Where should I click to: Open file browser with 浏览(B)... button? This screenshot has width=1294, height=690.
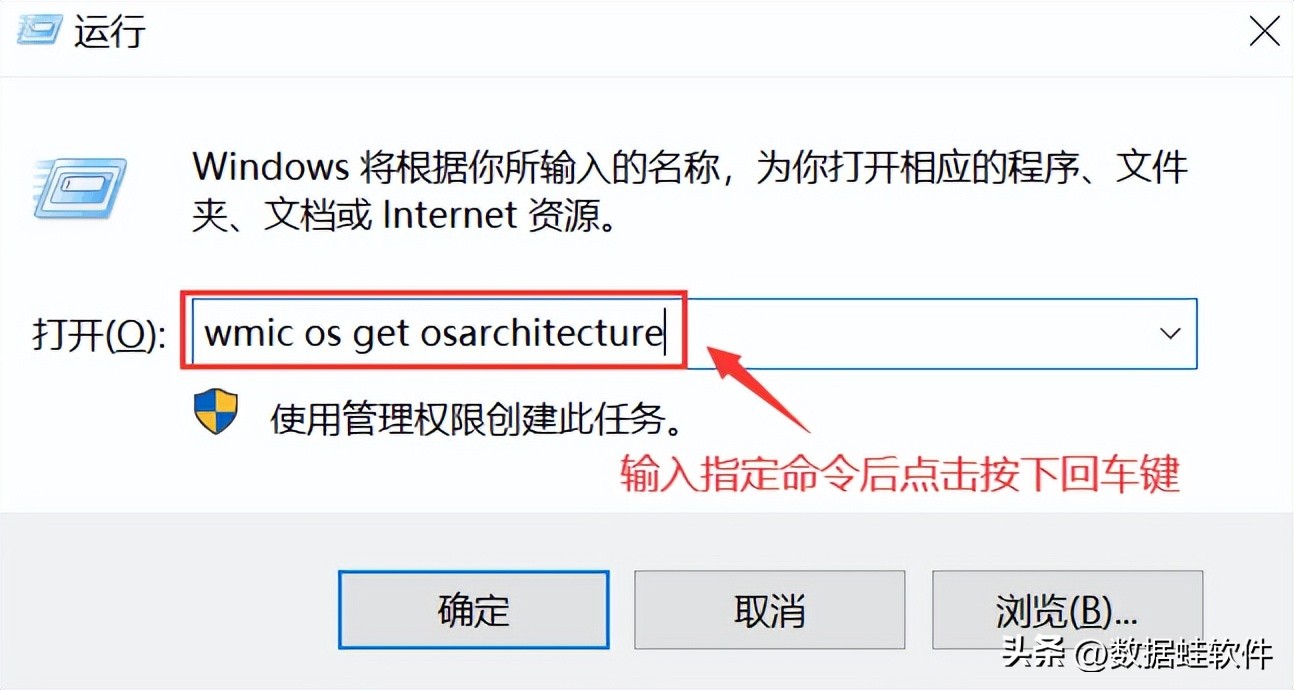[1067, 610]
